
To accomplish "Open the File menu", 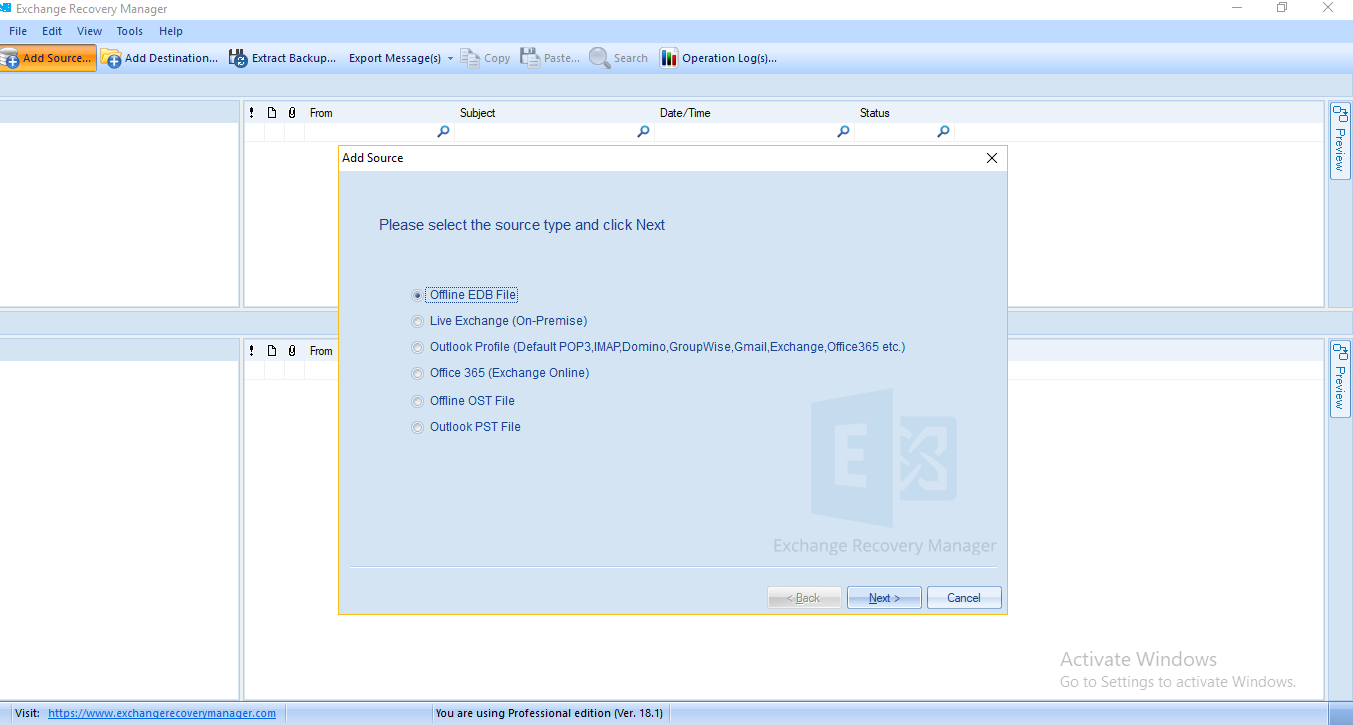I will 18,31.
